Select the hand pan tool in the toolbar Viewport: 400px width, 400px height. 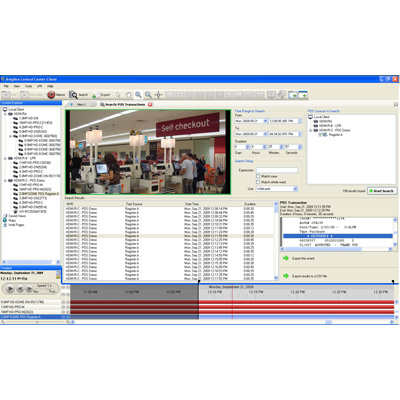[x=128, y=95]
